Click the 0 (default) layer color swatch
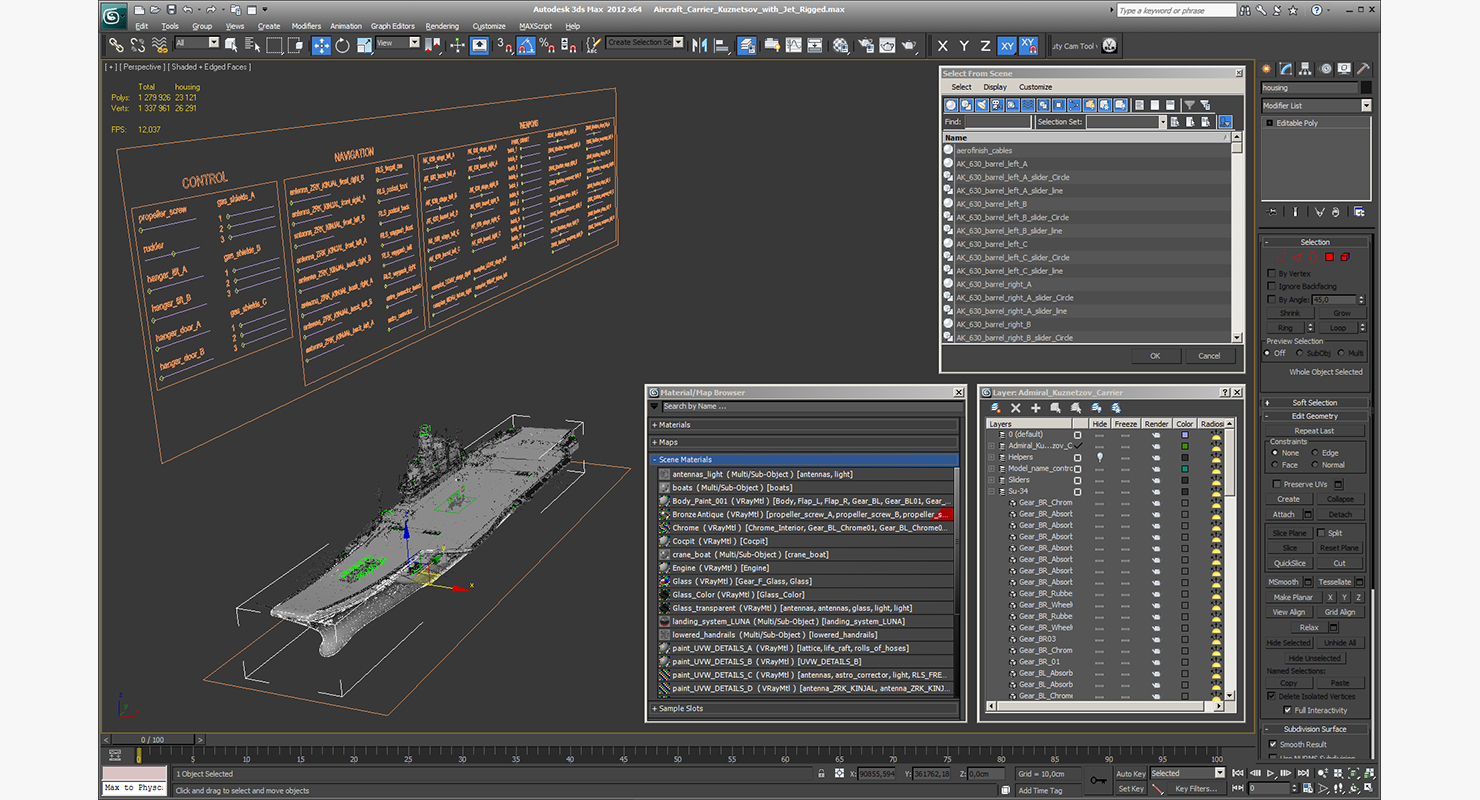This screenshot has width=1480, height=800. pos(1185,435)
